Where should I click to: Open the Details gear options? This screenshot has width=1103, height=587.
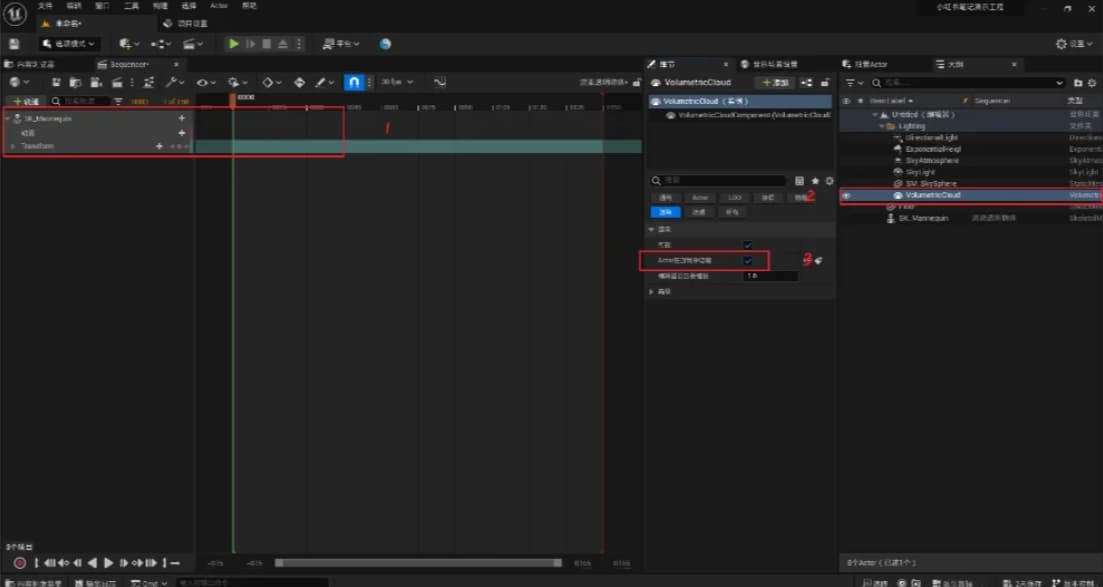[x=829, y=181]
